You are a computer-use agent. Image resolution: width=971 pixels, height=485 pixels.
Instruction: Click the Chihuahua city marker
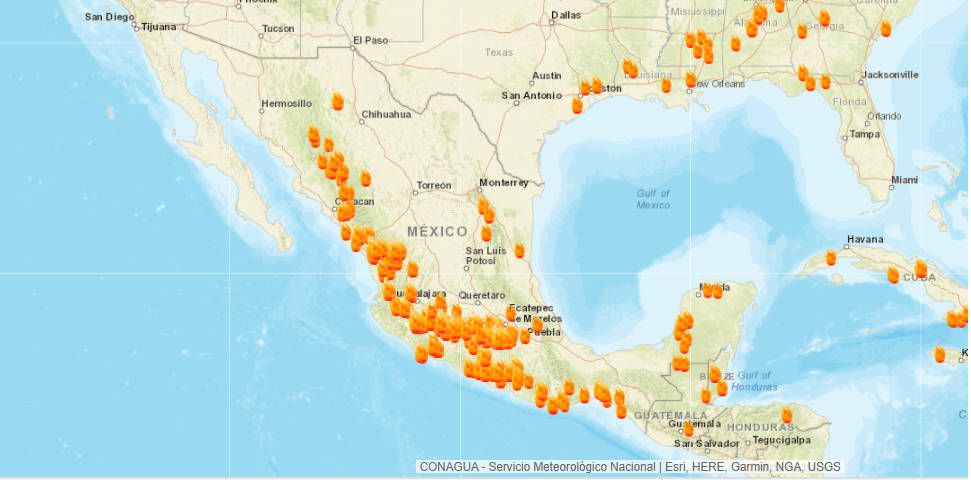click(356, 114)
